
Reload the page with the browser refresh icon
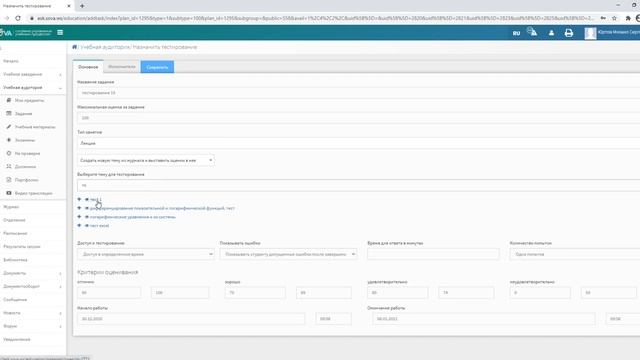tap(18, 18)
